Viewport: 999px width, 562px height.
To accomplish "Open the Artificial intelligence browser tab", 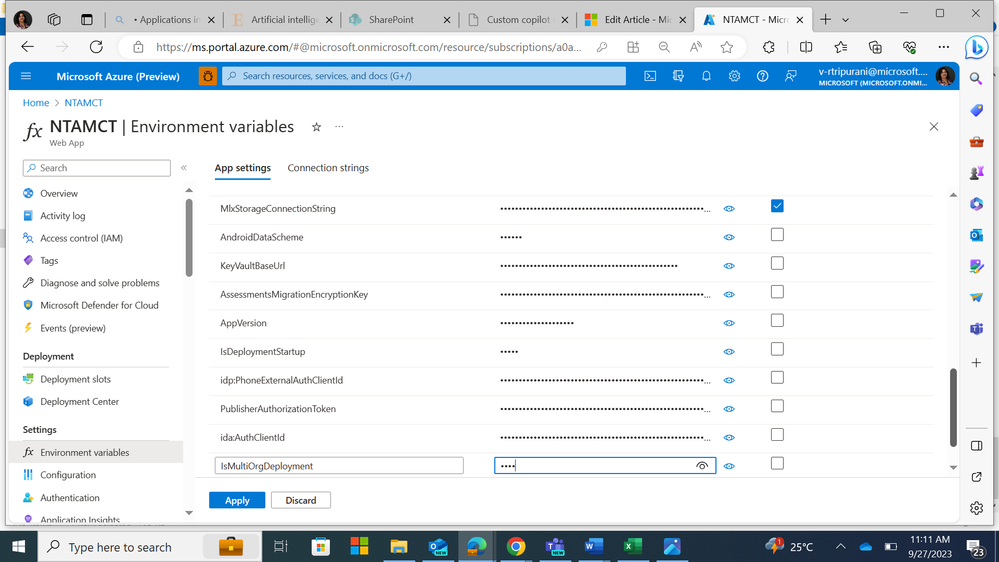I will tap(282, 20).
